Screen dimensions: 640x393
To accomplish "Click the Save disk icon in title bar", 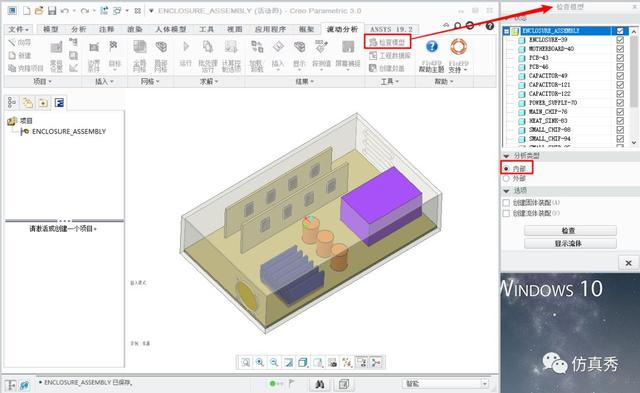I will tap(52, 11).
